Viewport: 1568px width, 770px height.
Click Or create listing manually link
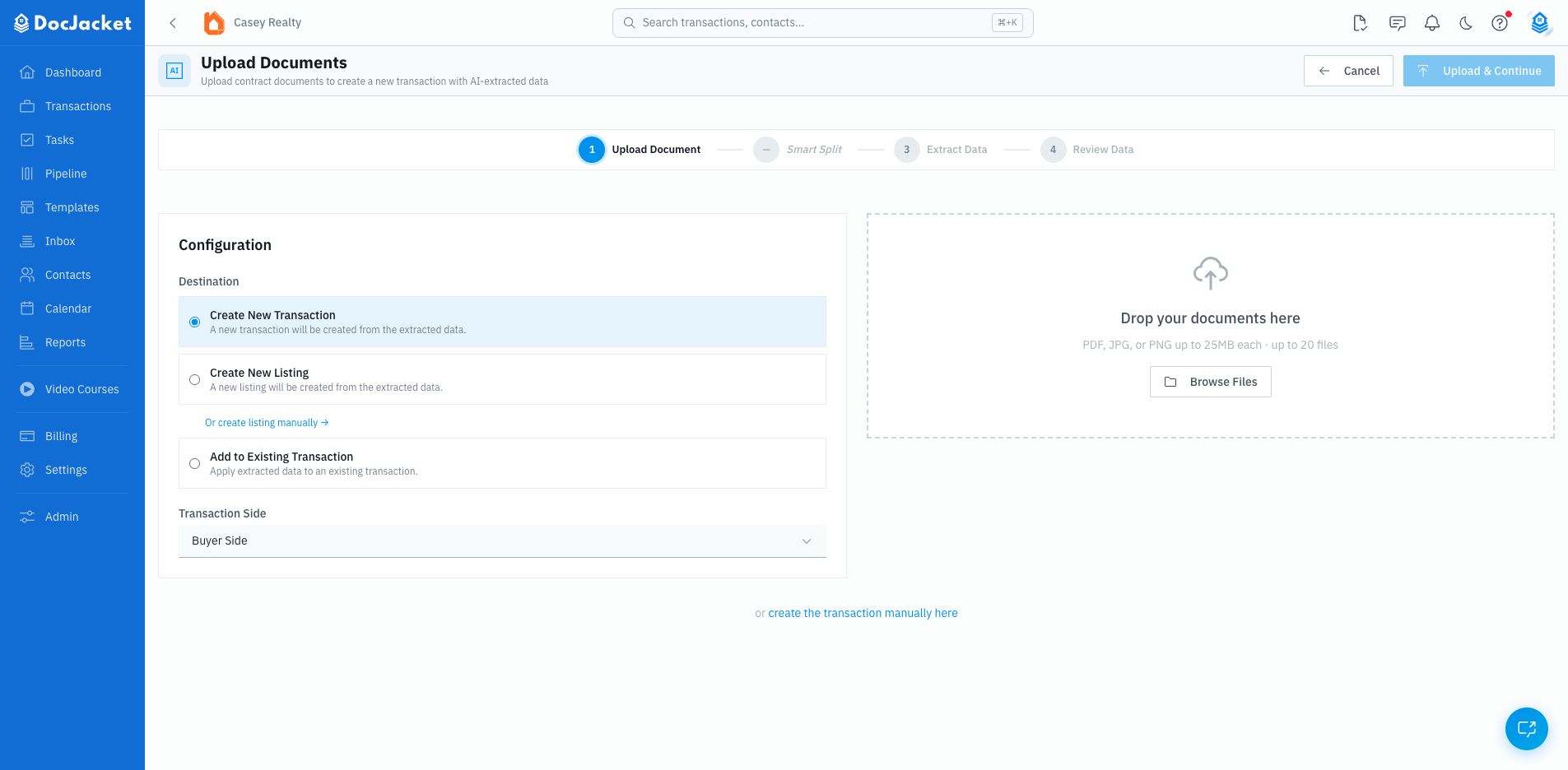coord(267,423)
